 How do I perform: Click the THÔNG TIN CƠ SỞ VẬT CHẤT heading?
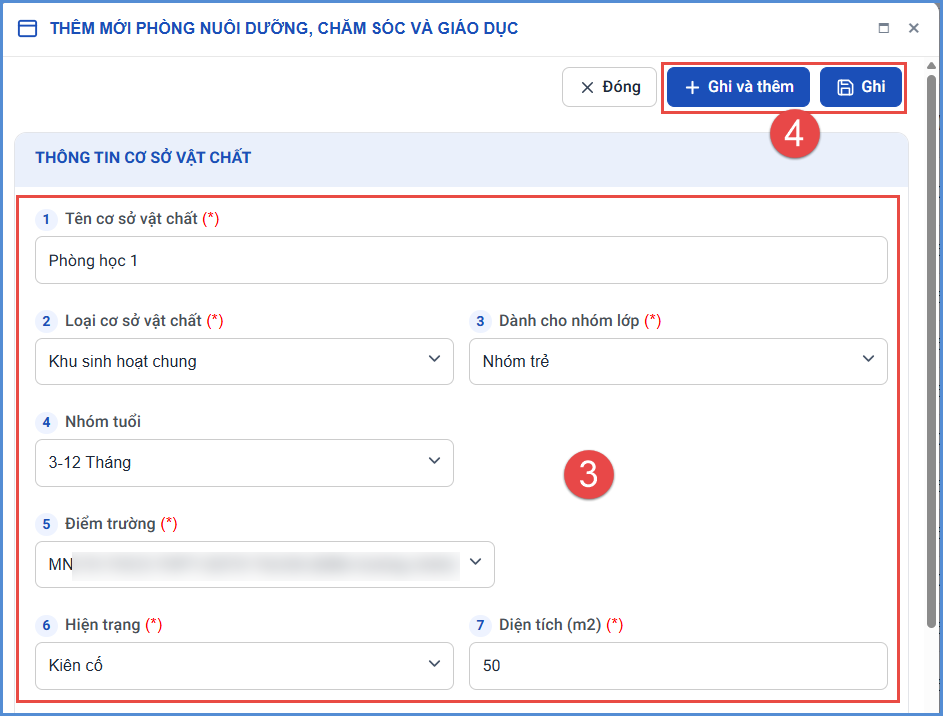pos(143,158)
